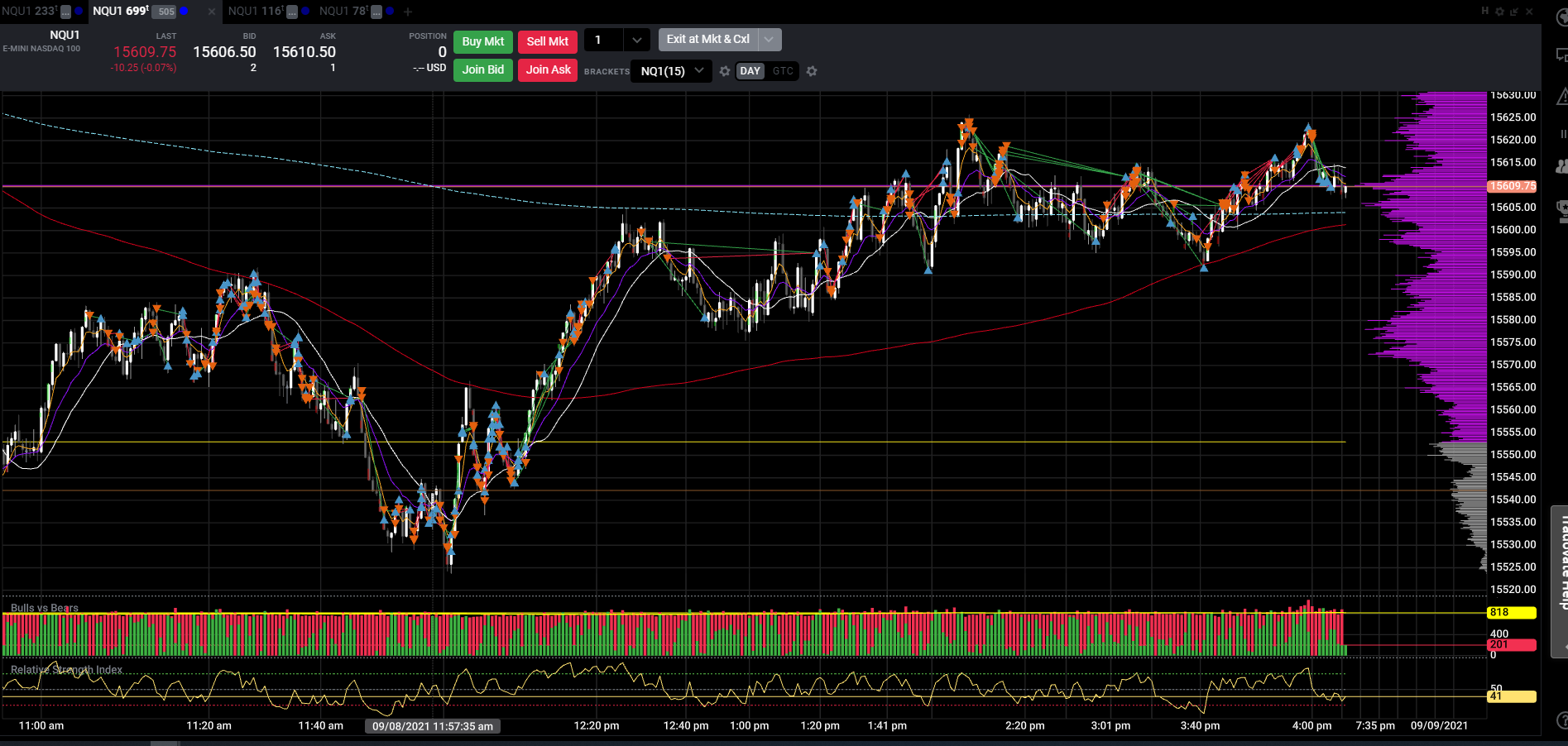Viewport: 1568px width, 746px height.
Task: Switch to the NQU1 233 tab
Action: 30,12
